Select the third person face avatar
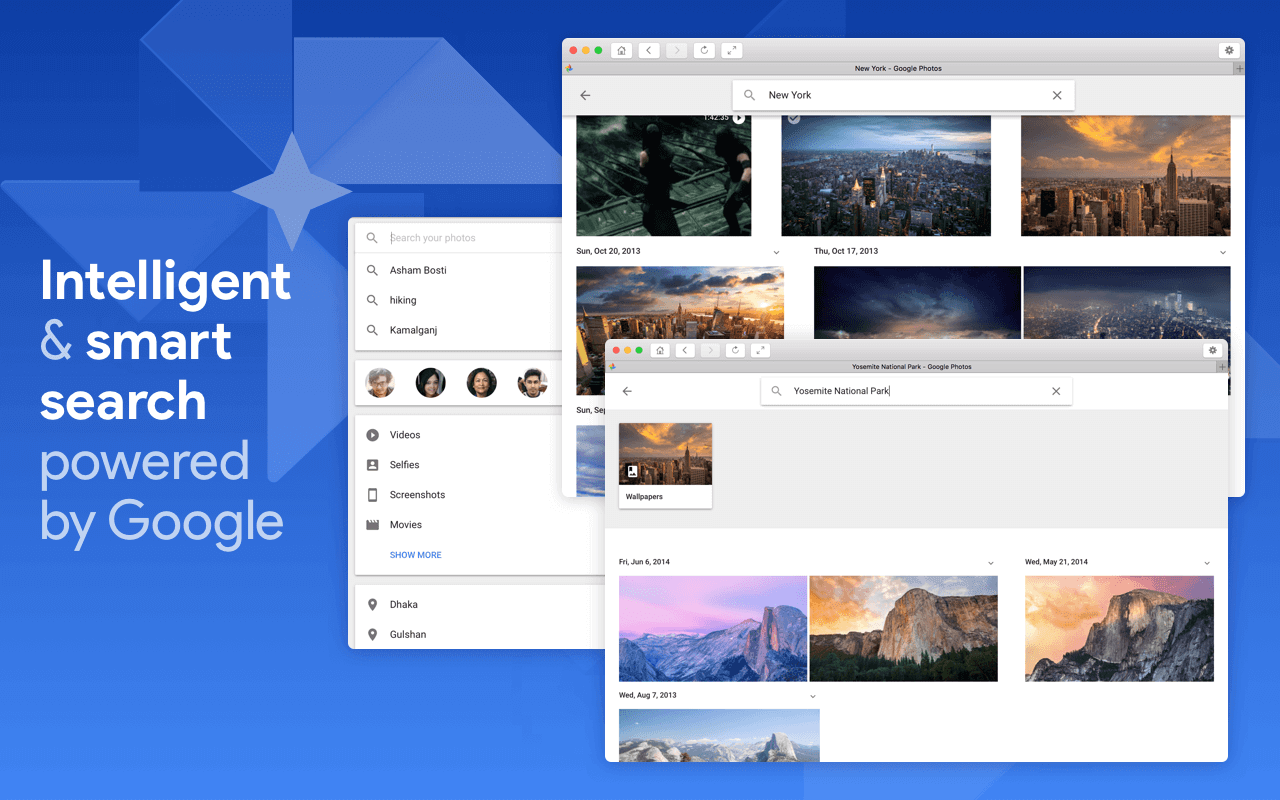Viewport: 1280px width, 800px height. [x=482, y=382]
